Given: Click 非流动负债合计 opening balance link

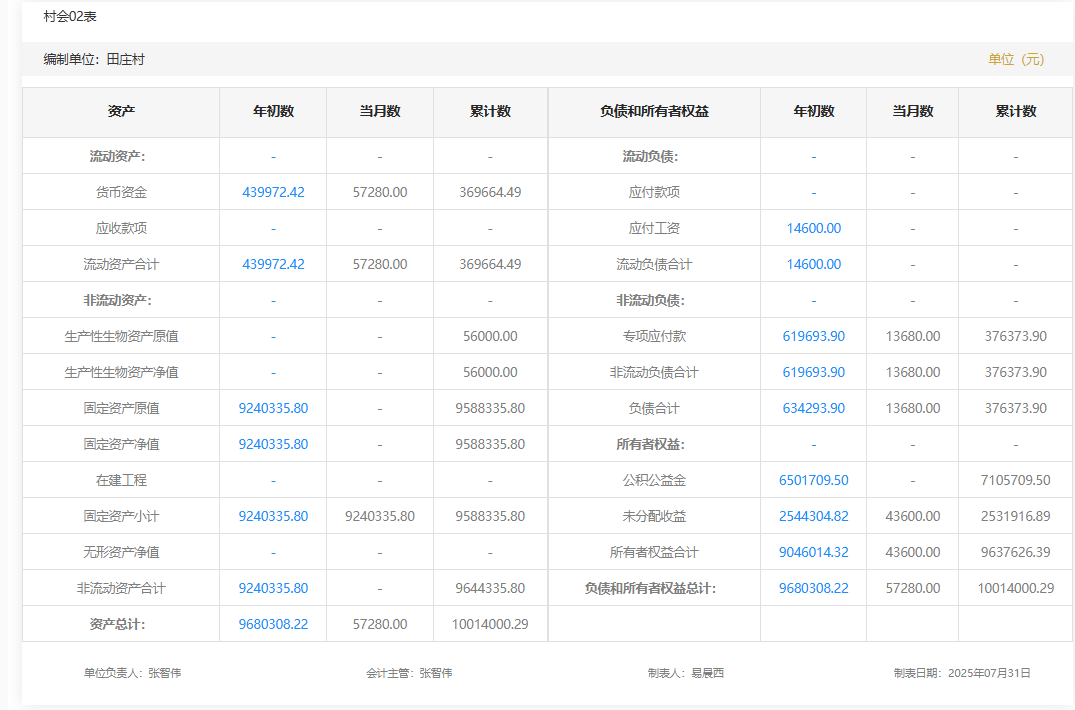Looking at the screenshot, I should 813,372.
